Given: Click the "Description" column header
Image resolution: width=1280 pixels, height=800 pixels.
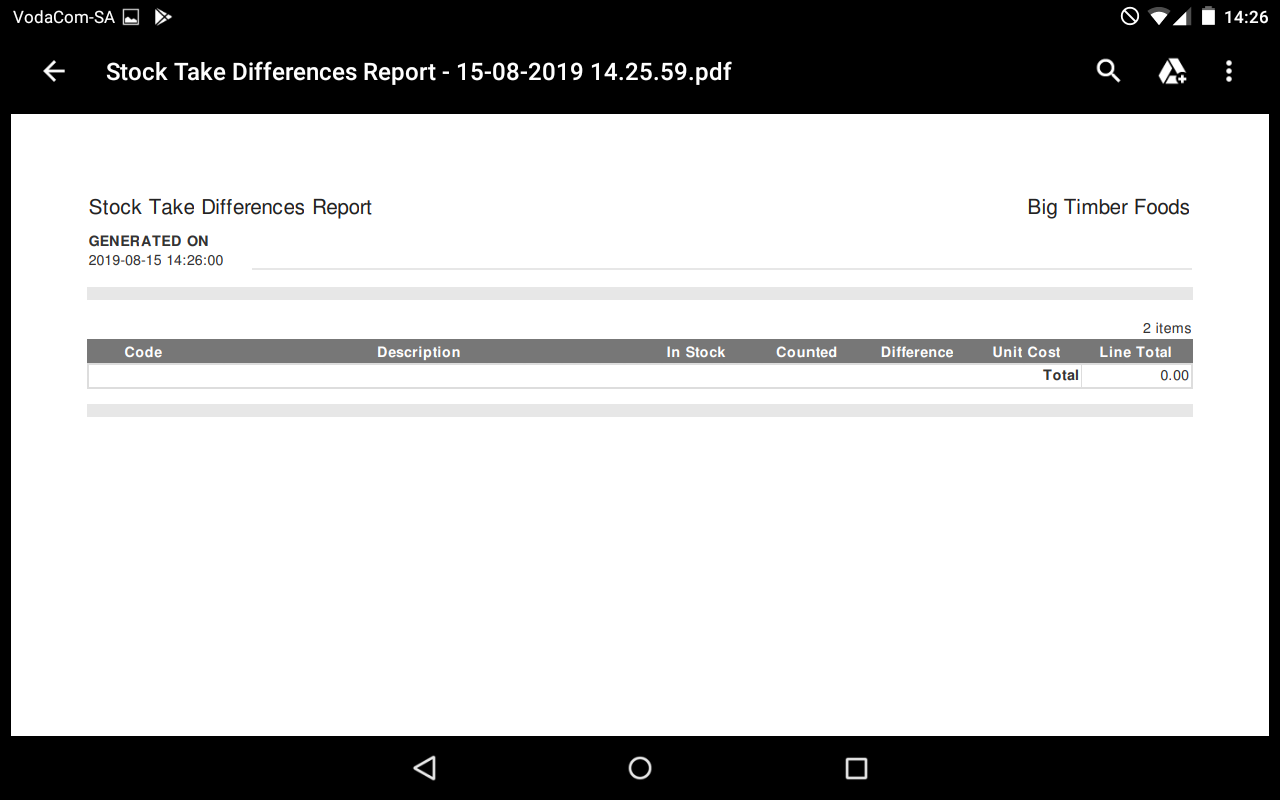Looking at the screenshot, I should (419, 352).
